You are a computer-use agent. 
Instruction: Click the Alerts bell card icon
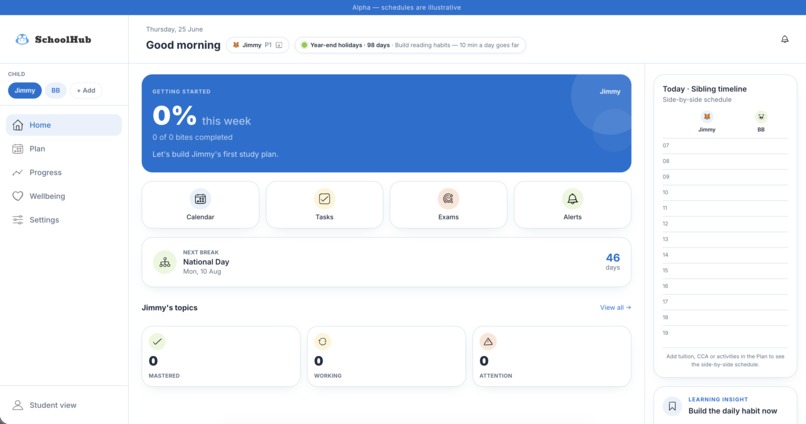pos(572,198)
